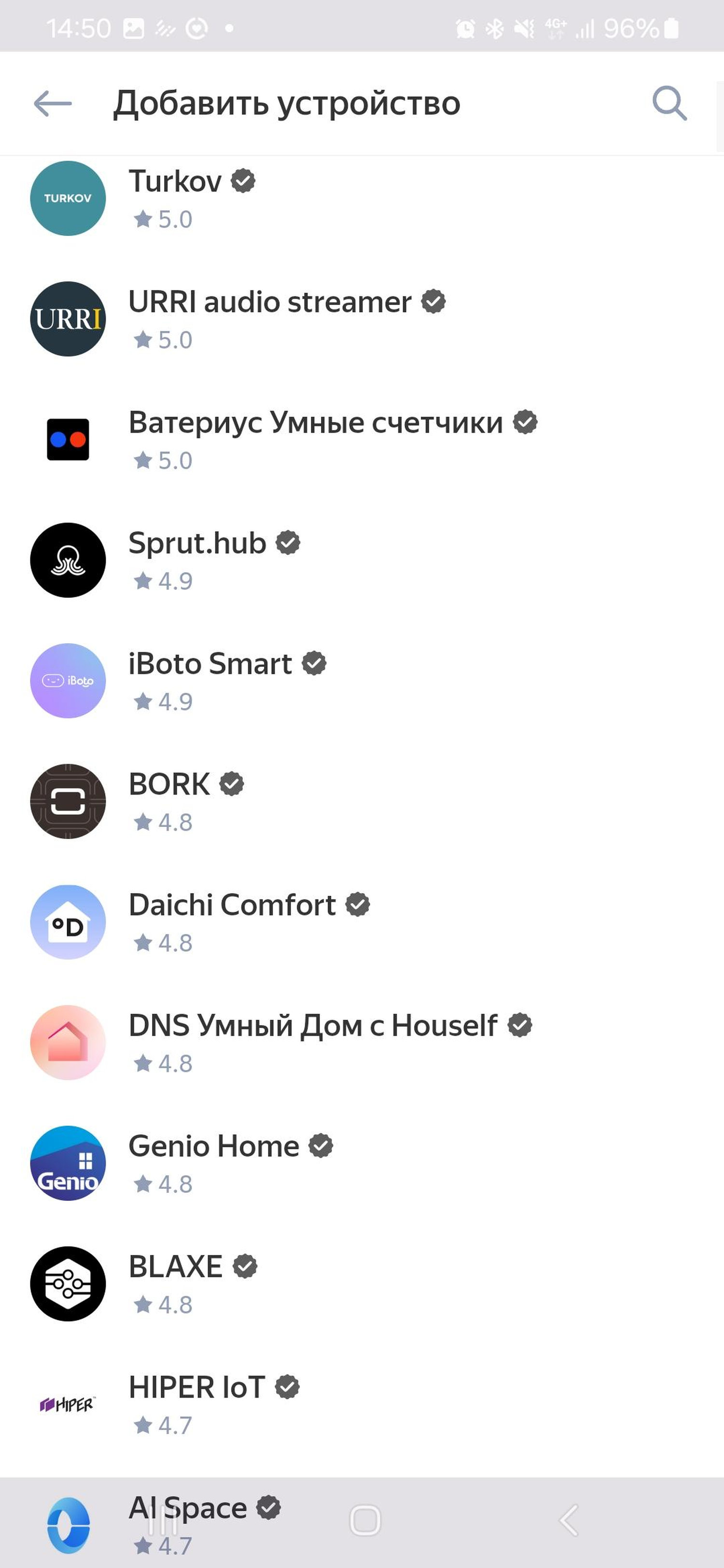Tap the Genio Home logo
This screenshot has height=1568, width=724.
tap(68, 1163)
